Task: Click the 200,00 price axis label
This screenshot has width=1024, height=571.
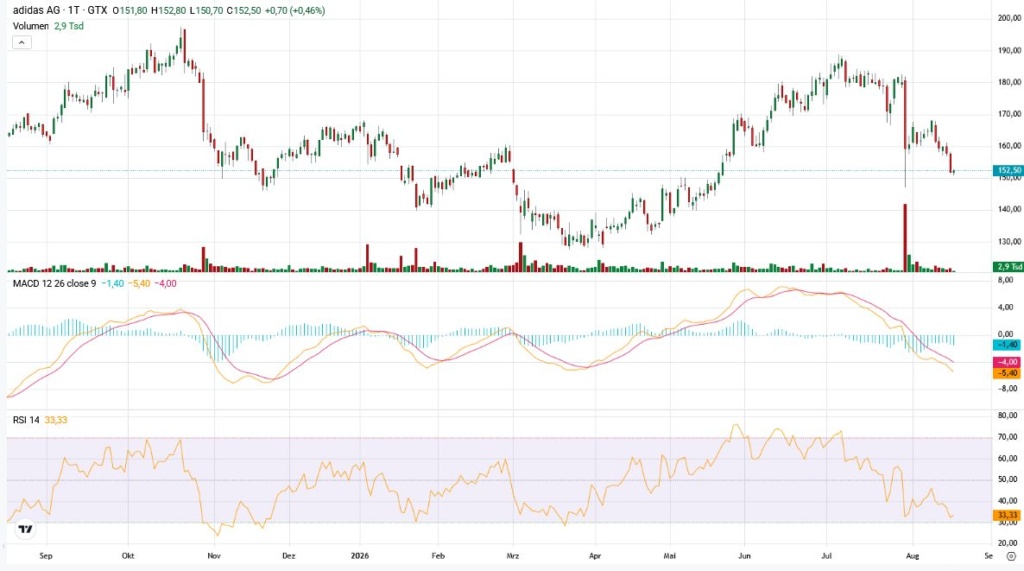Action: [x=1009, y=18]
